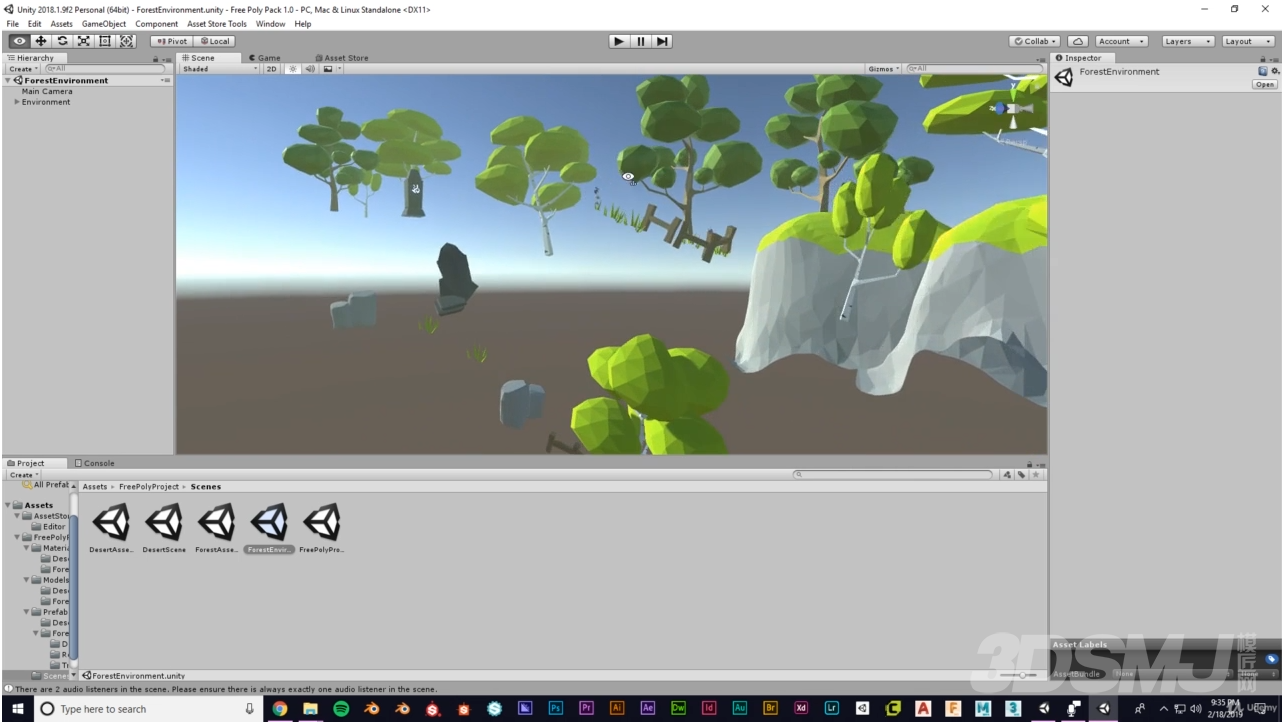This screenshot has height=724, width=1284.
Task: Click the Scene view search field
Action: pyautogui.click(x=975, y=69)
